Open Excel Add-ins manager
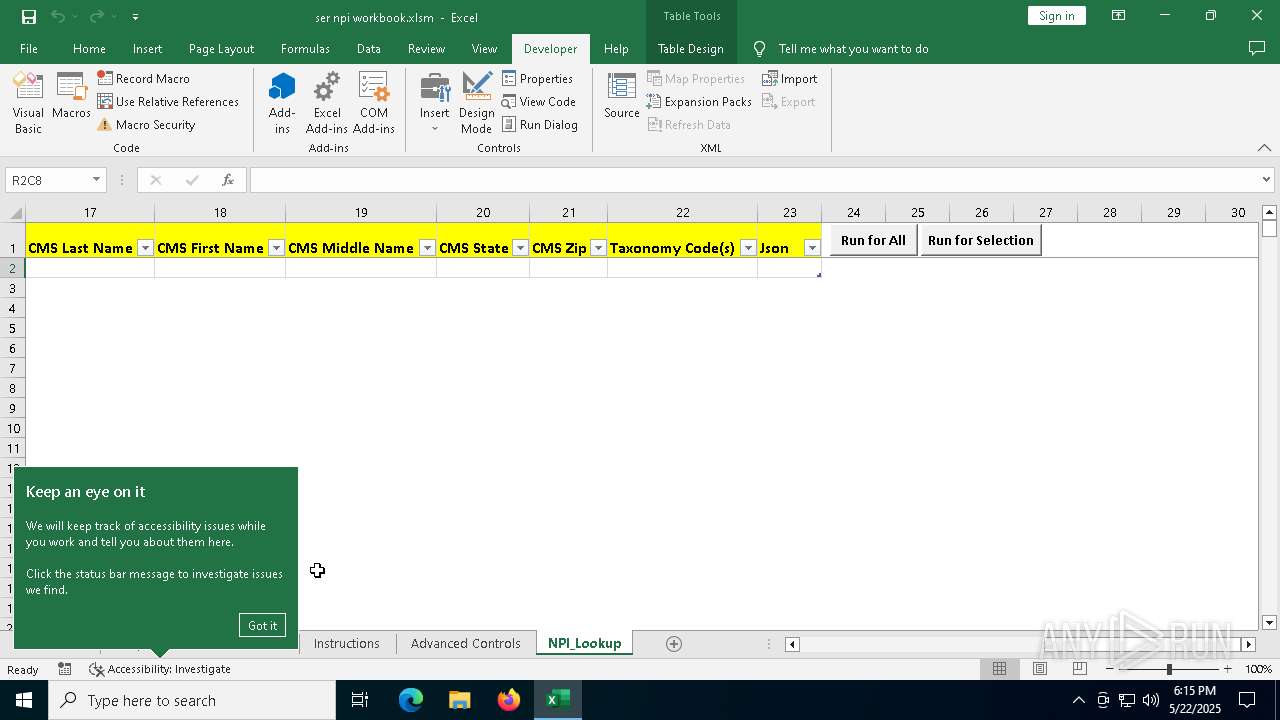The height and width of the screenshot is (720, 1280). pyautogui.click(x=327, y=103)
